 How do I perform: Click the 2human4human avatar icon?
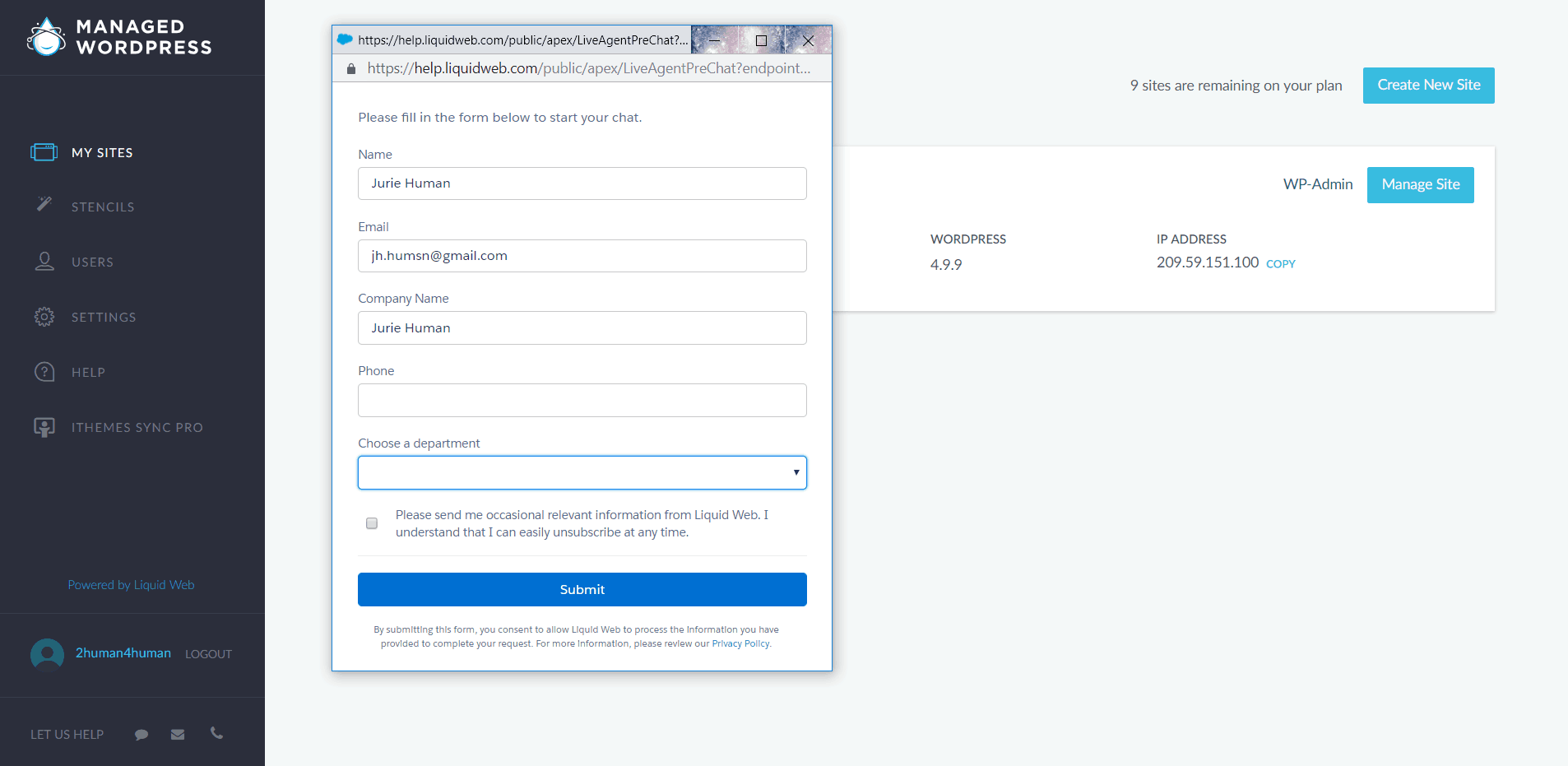[47, 655]
